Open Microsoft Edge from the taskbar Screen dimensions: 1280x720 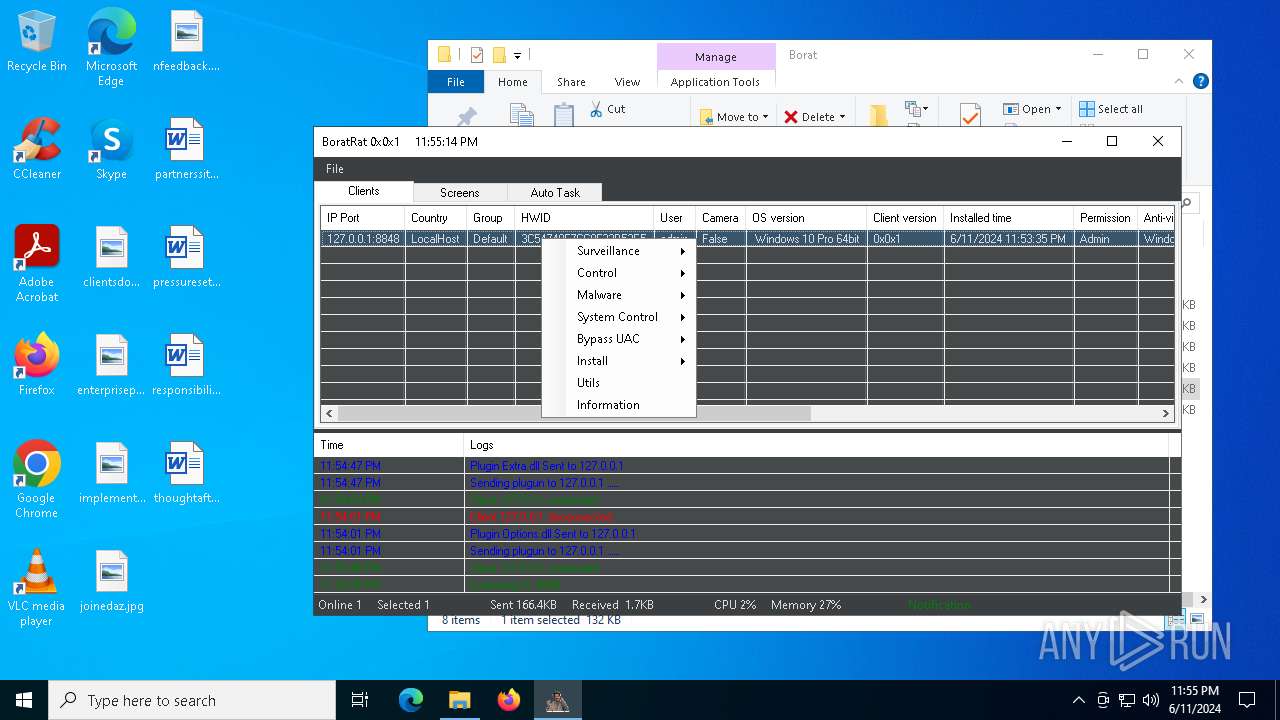[x=411, y=700]
